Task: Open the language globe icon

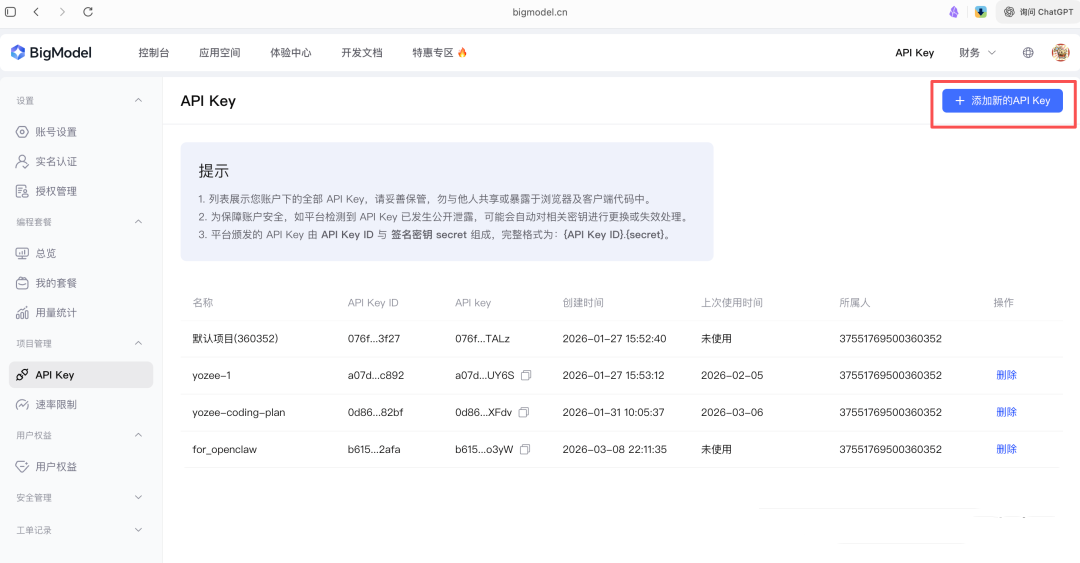Action: click(x=1028, y=53)
